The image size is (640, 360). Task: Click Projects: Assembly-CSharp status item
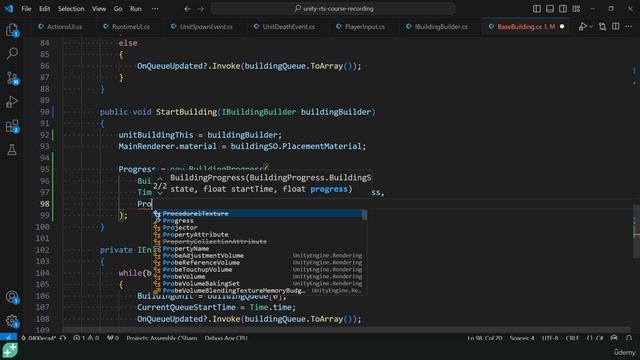tap(162, 338)
